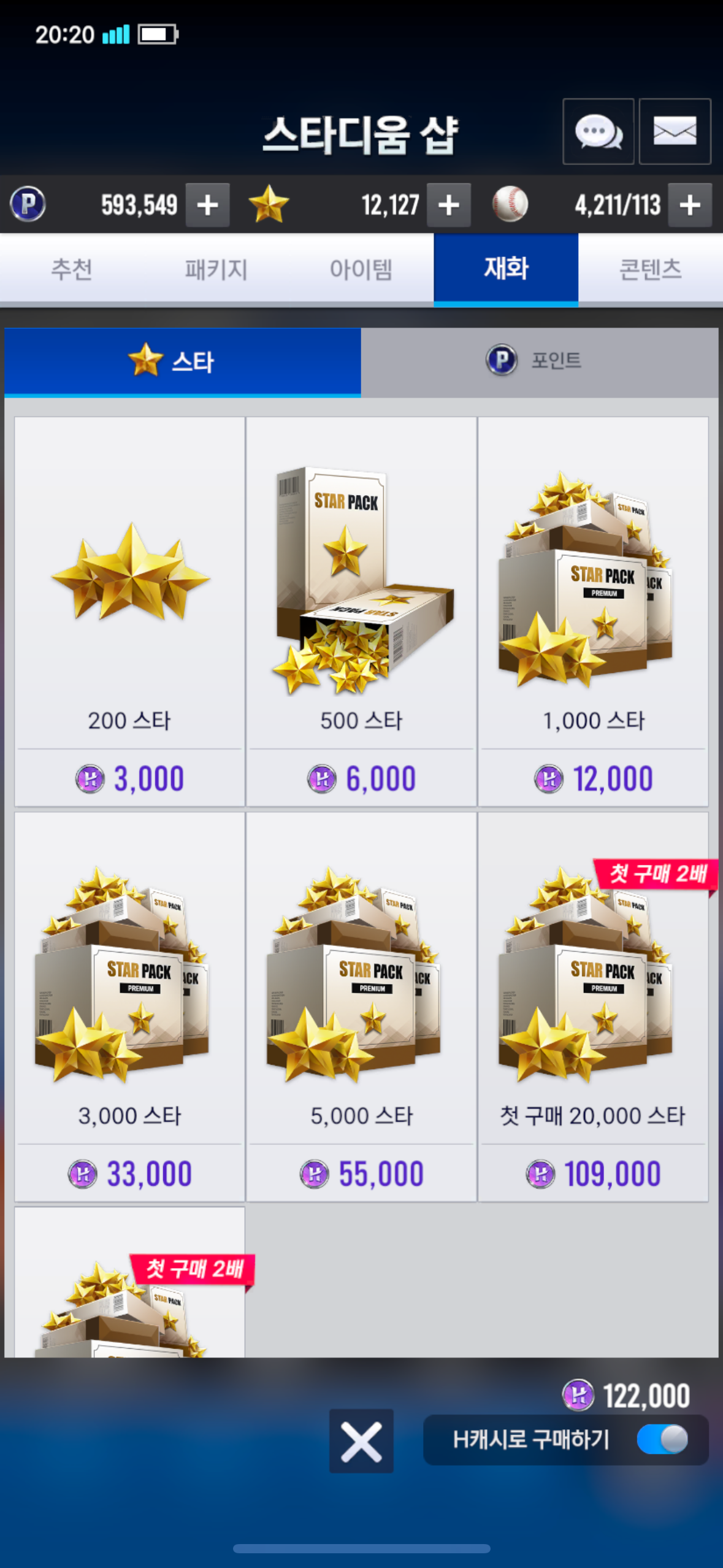
Task: Close the shop with the X button
Action: pos(361,1441)
